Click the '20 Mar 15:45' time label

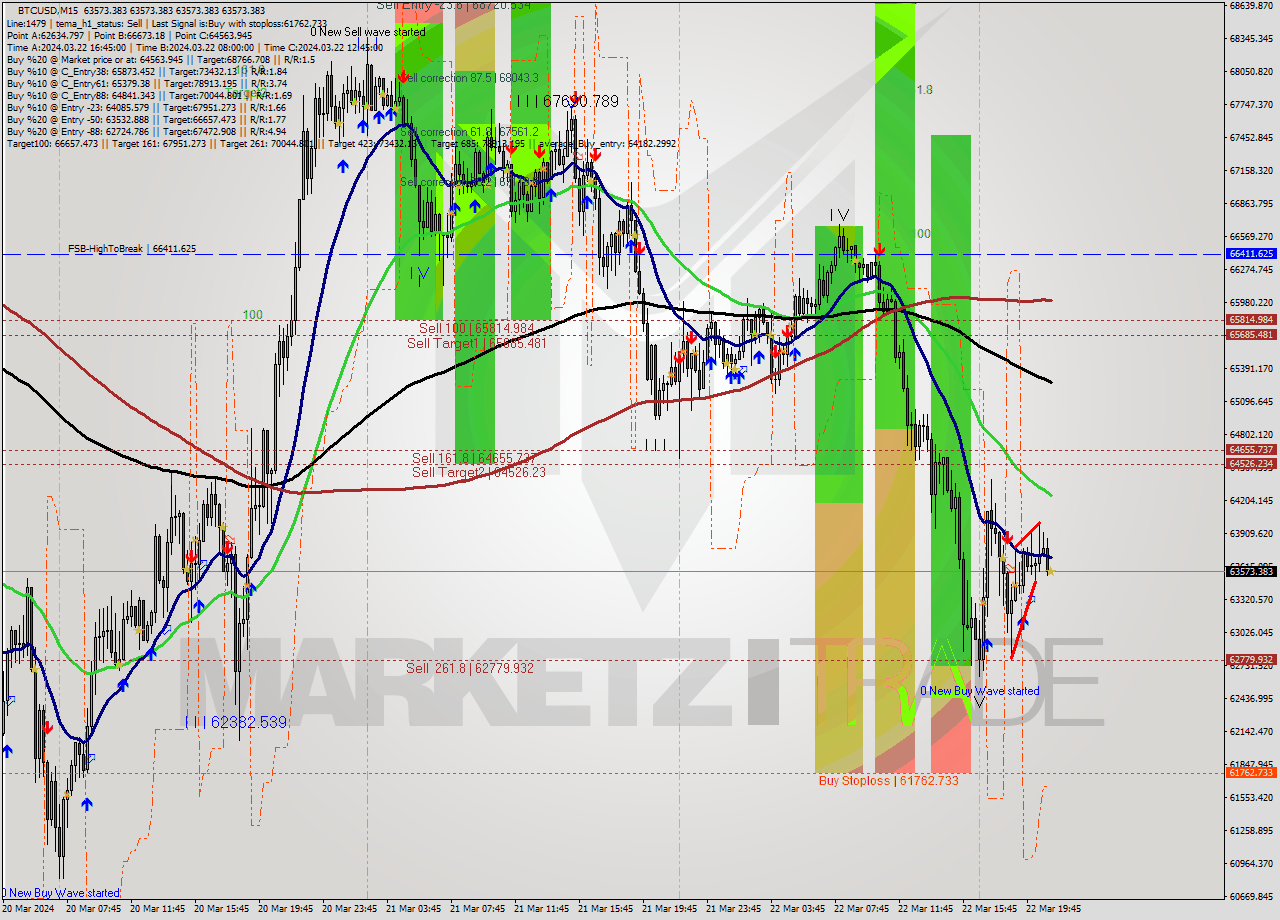221,909
